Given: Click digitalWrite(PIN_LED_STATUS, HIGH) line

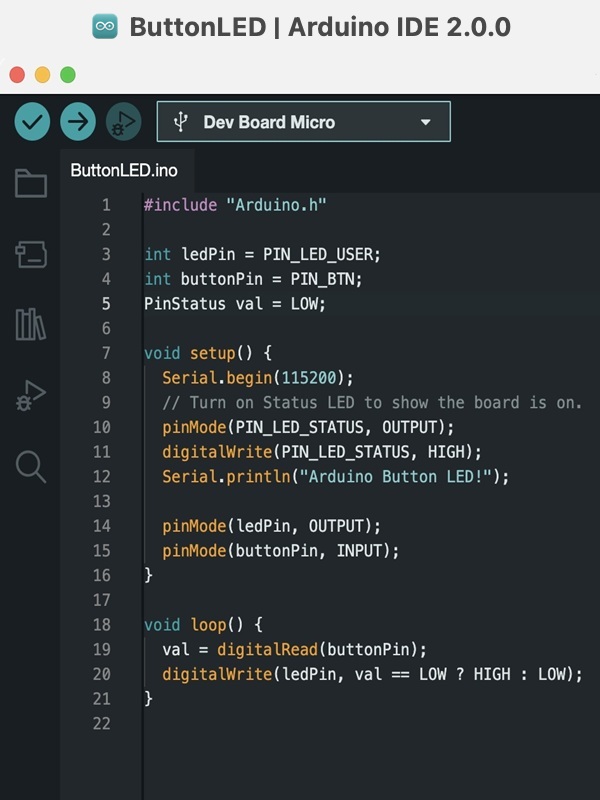Looking at the screenshot, I should 322,452.
